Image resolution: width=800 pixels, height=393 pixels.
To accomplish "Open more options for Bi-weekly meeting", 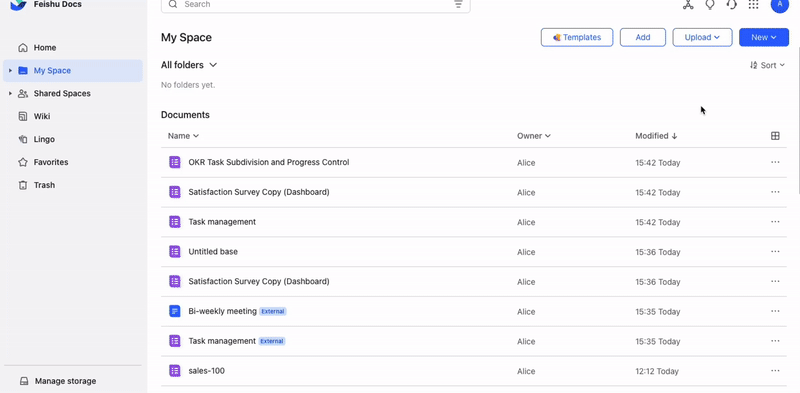I will point(775,311).
